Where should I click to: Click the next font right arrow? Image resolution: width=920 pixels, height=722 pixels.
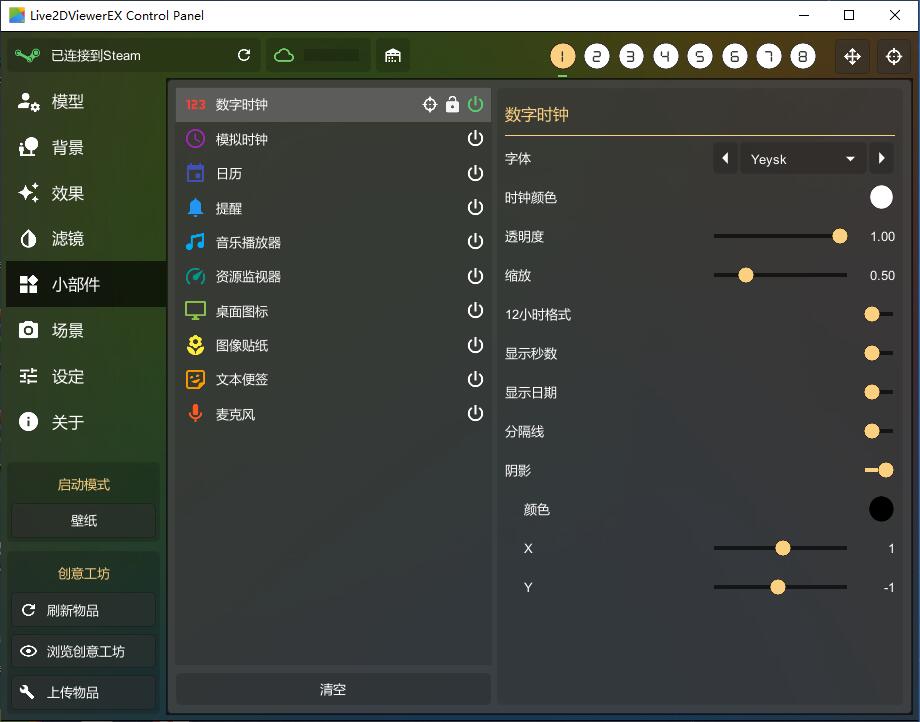(881, 158)
